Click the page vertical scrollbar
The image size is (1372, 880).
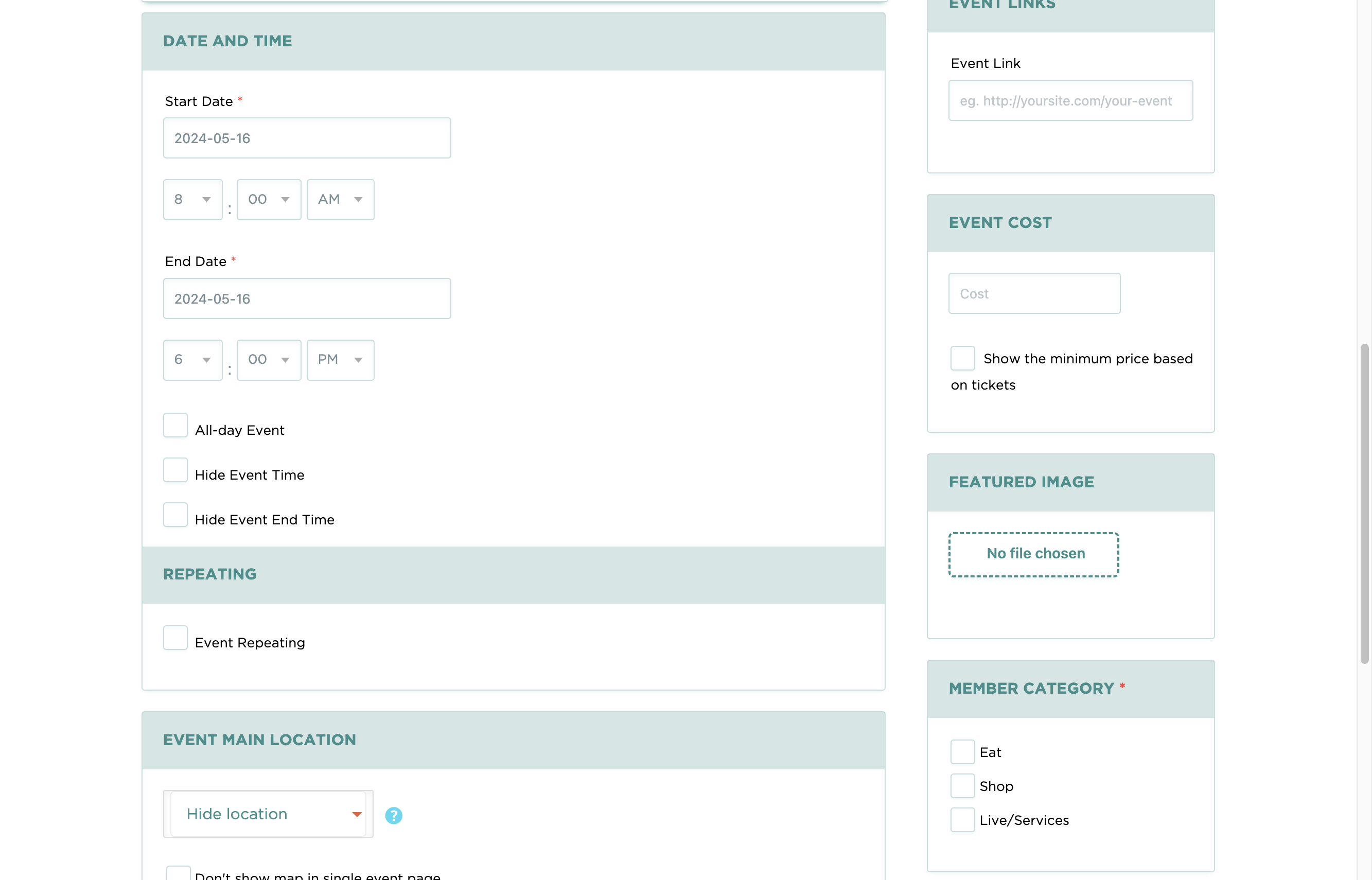(x=1365, y=503)
